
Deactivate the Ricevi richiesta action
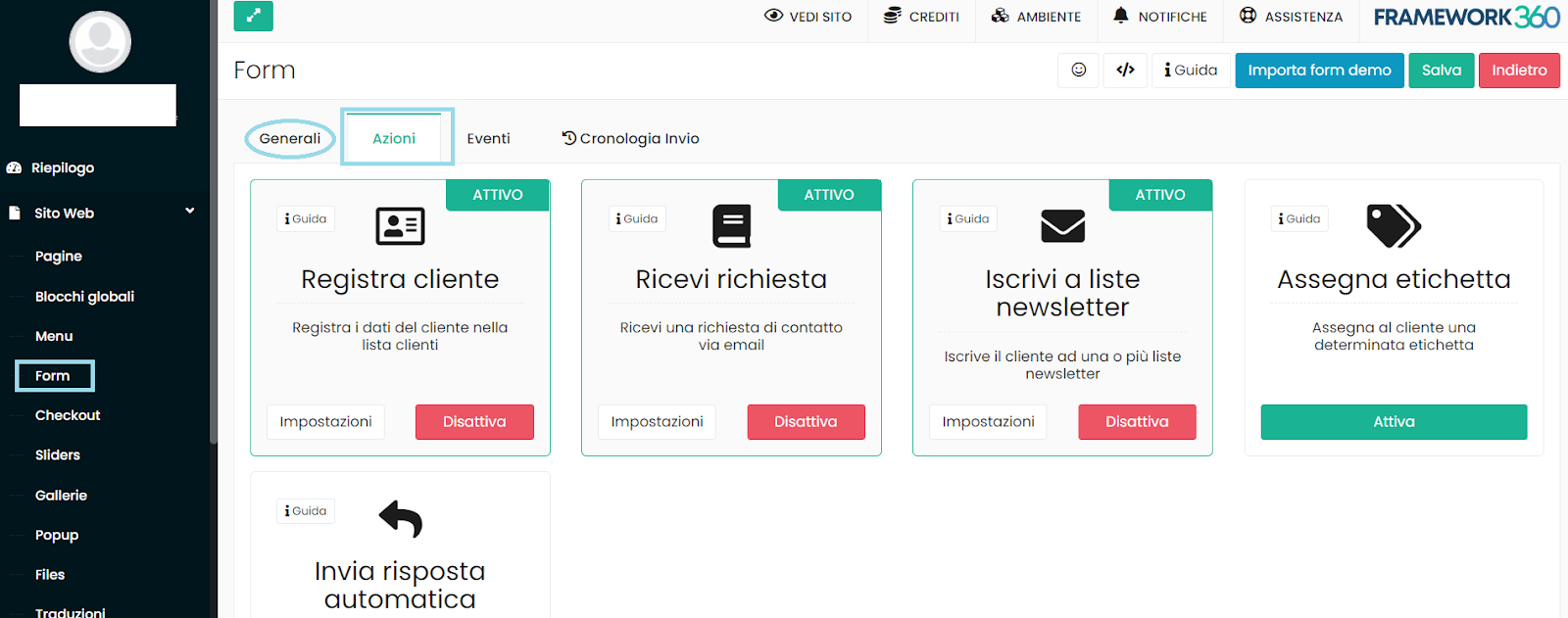[x=806, y=422]
